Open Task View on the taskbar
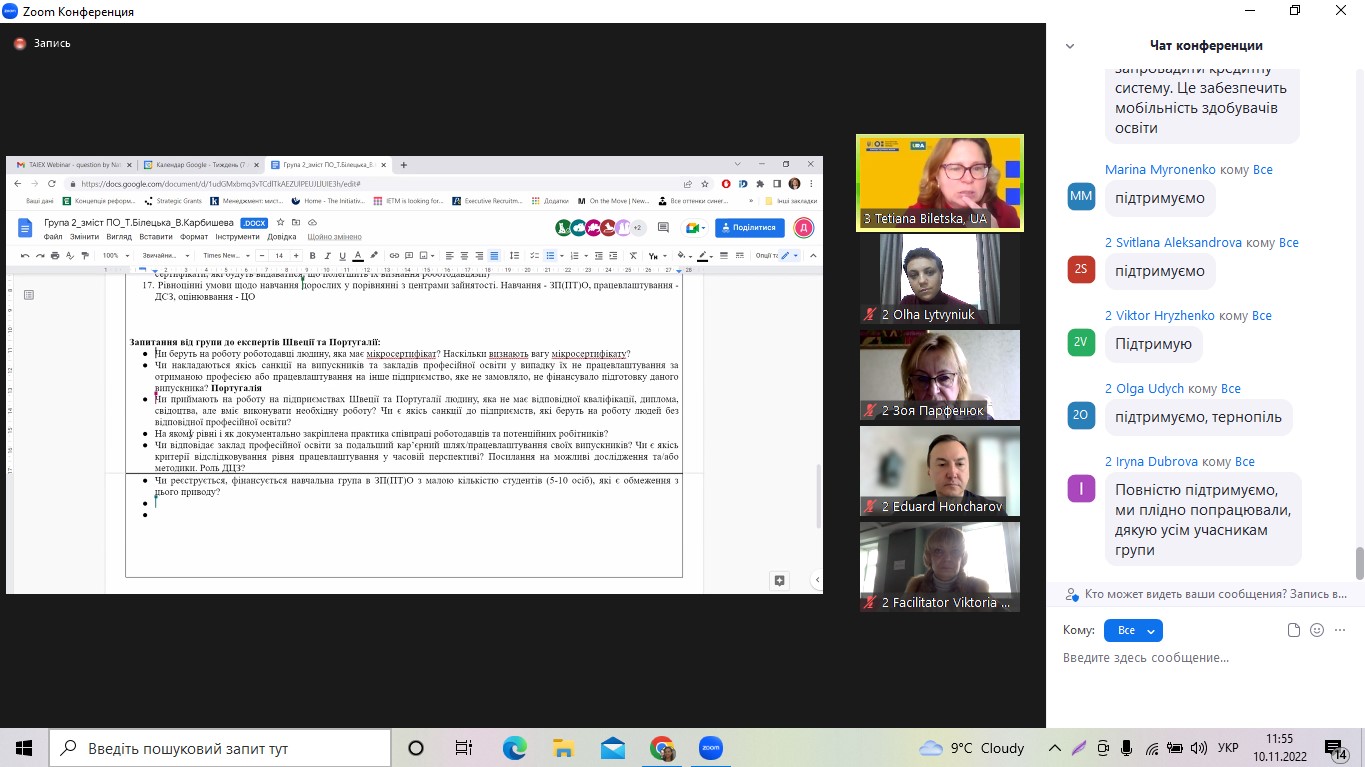Viewport: 1365px width, 767px height. pyautogui.click(x=464, y=748)
